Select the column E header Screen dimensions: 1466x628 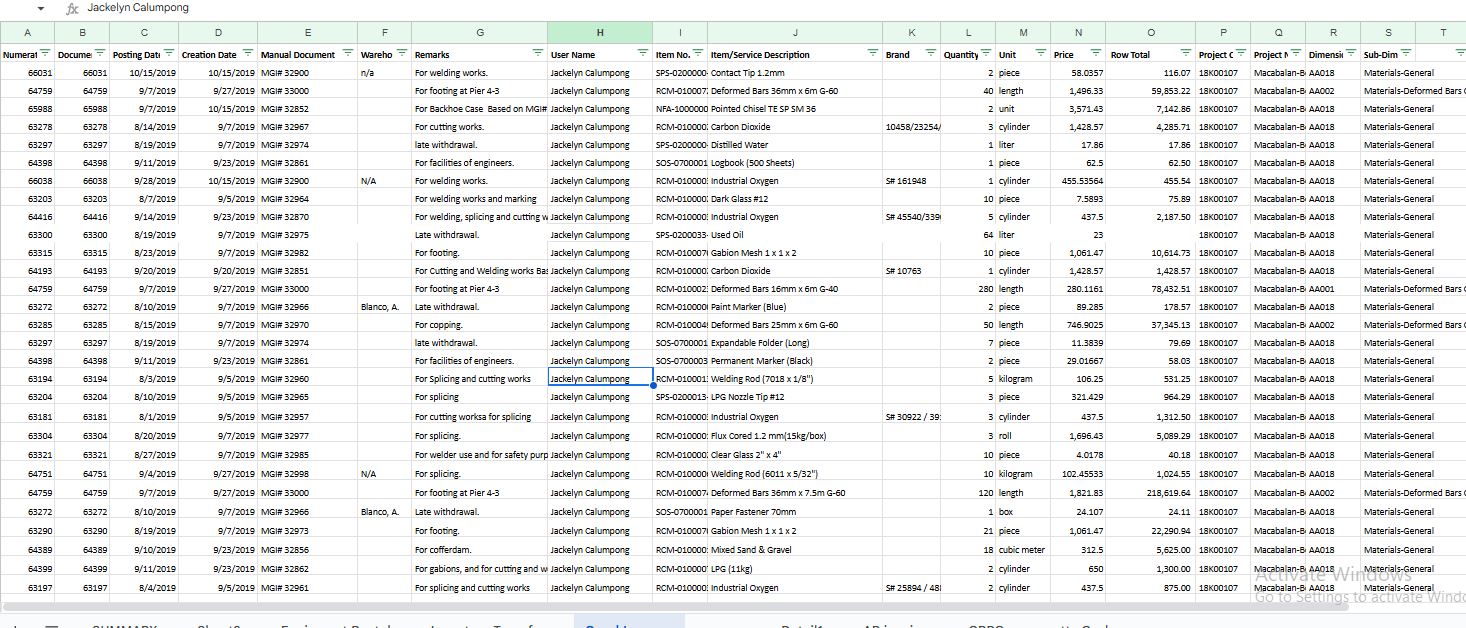308,33
